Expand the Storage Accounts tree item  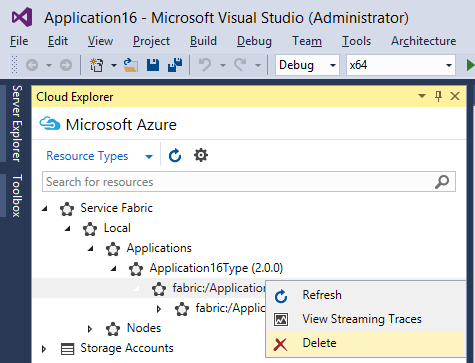(44, 349)
